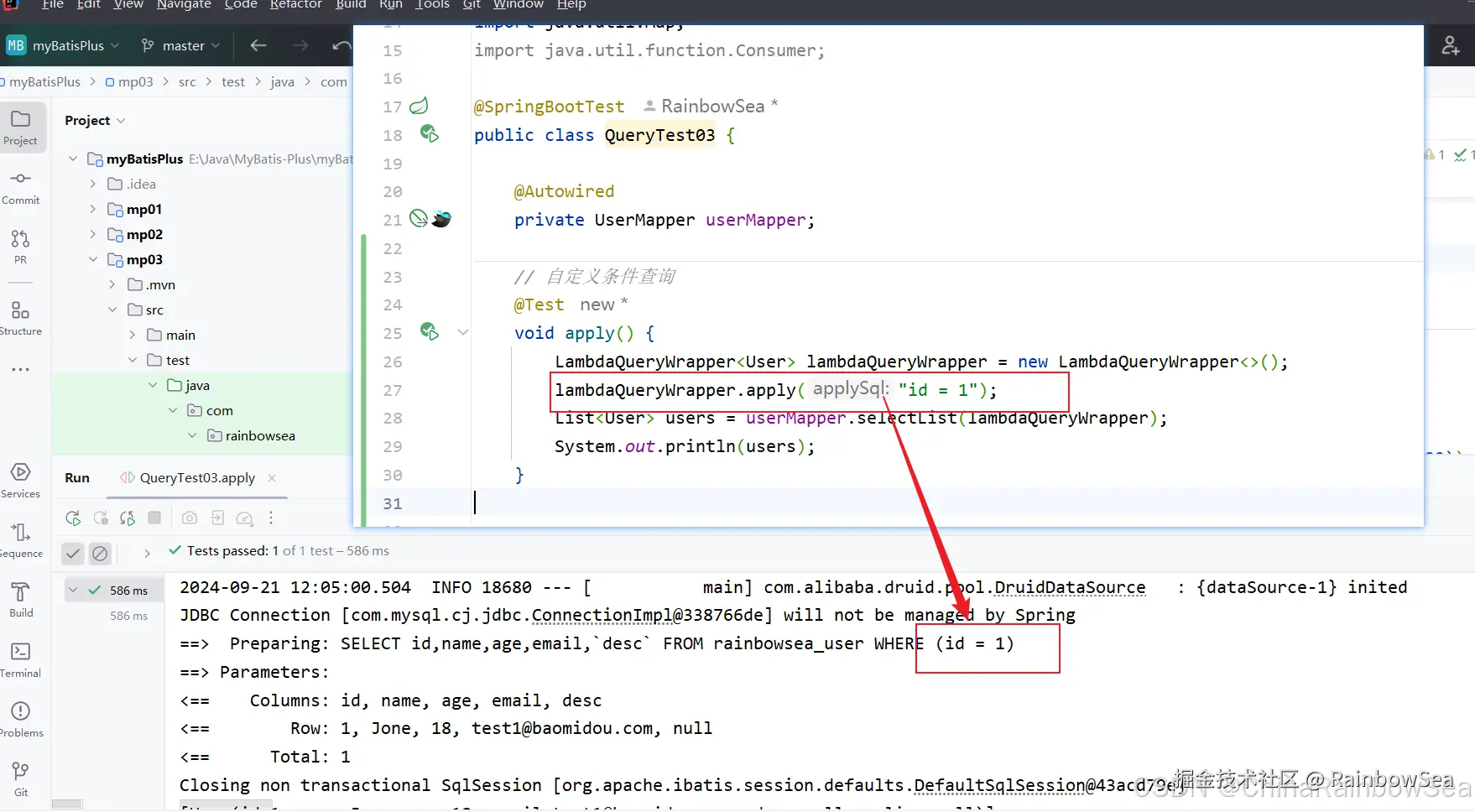
Task: Click Rerun failed tests icon
Action: (101, 518)
